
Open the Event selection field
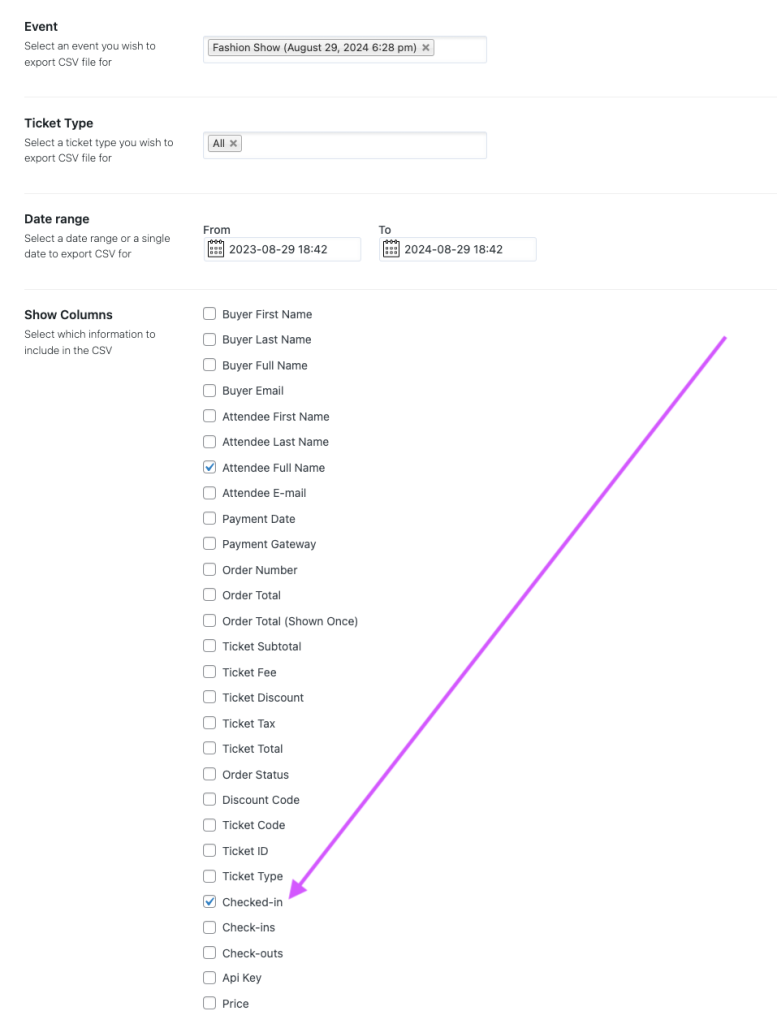tap(460, 48)
